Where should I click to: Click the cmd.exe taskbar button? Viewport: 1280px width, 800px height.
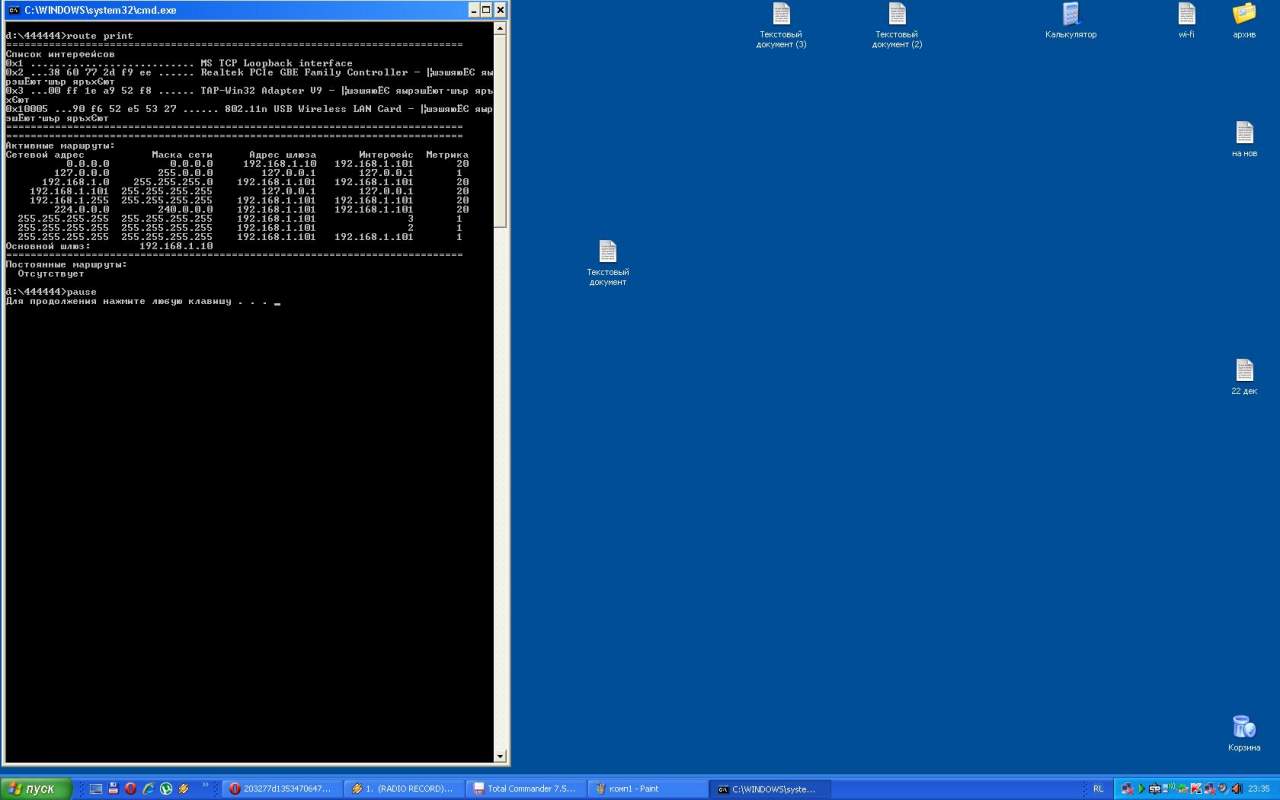tap(769, 789)
